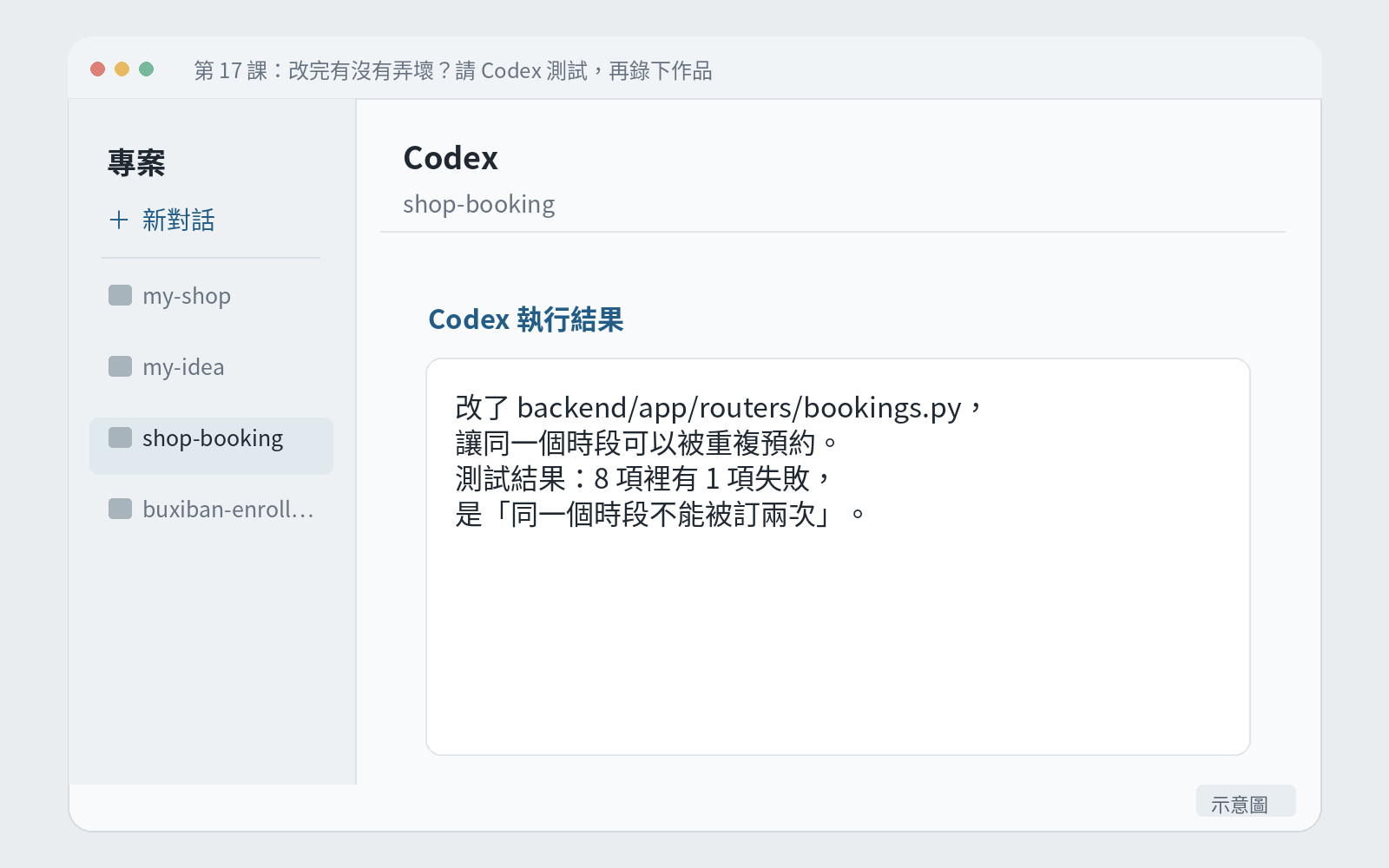Start a new chat with 新對話
This screenshot has width=1389, height=868.
[x=162, y=220]
